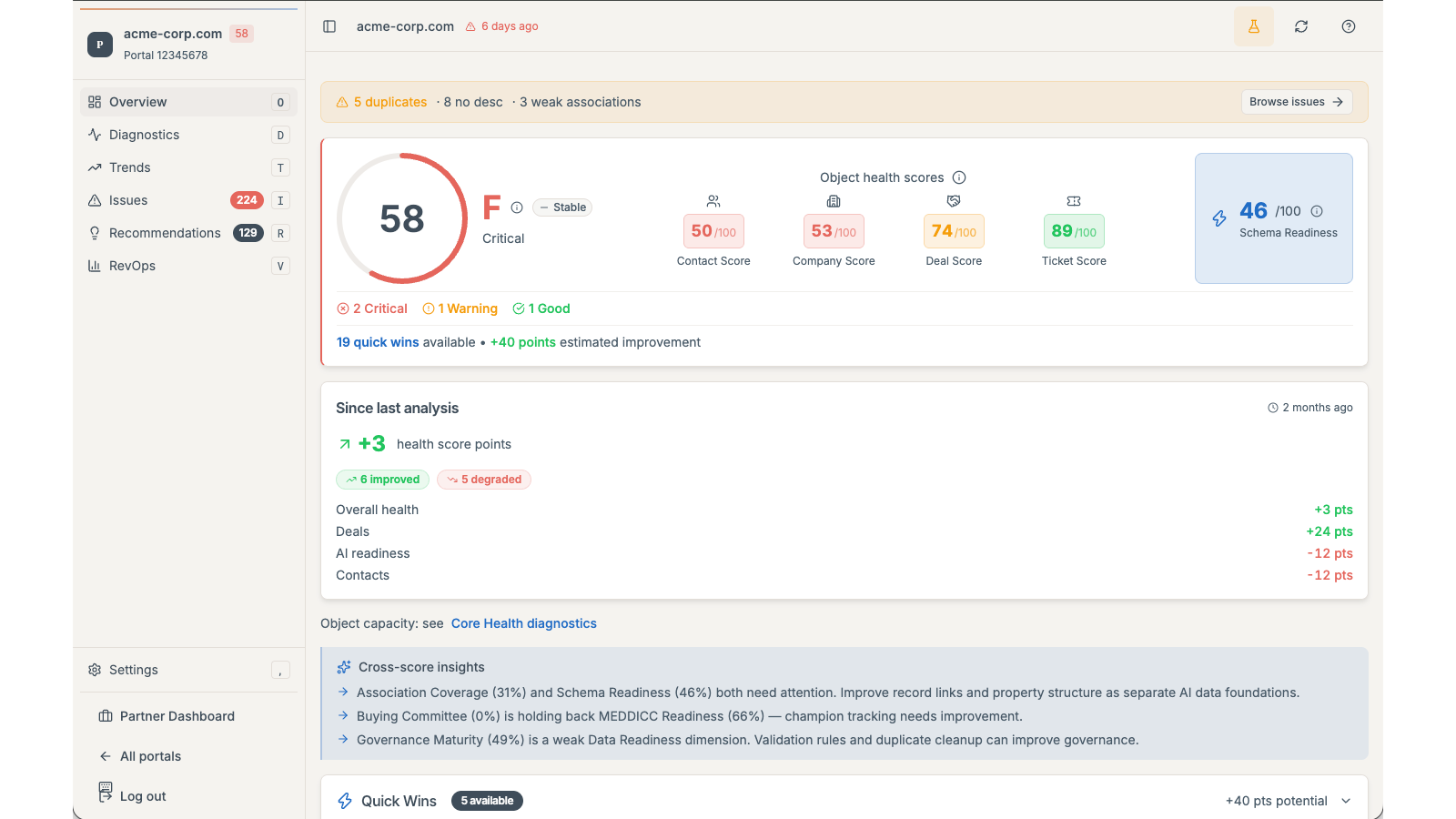Open the help question mark icon
The image size is (1456, 819).
[1349, 26]
